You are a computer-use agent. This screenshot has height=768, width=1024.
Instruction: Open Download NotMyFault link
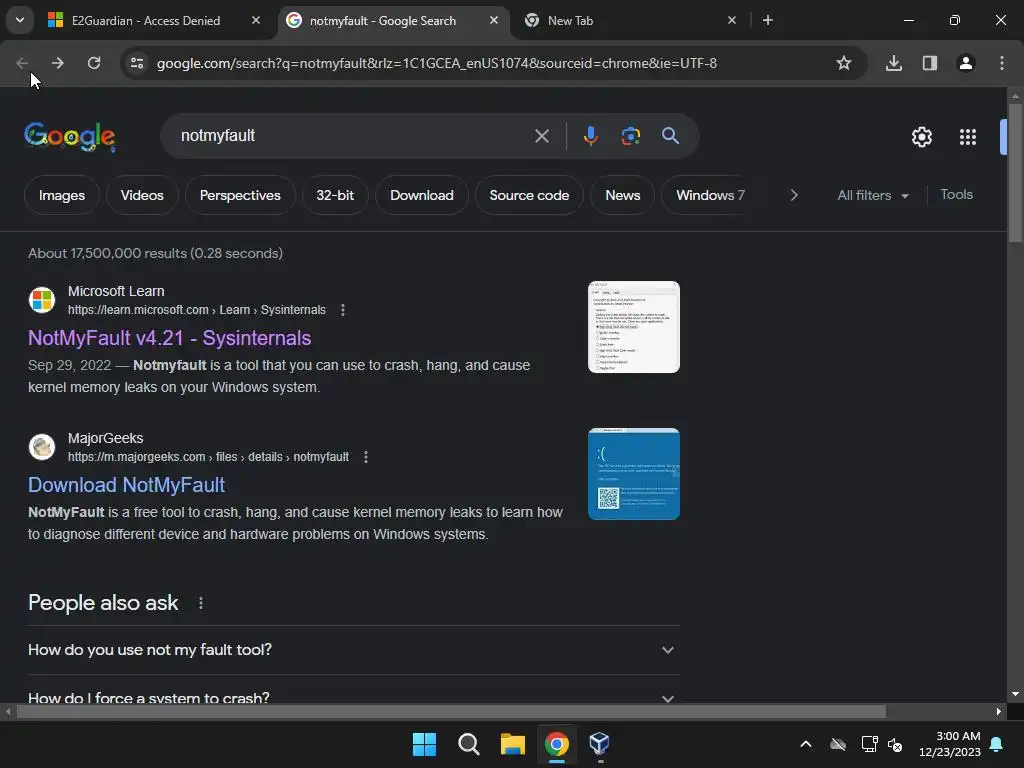click(x=126, y=485)
